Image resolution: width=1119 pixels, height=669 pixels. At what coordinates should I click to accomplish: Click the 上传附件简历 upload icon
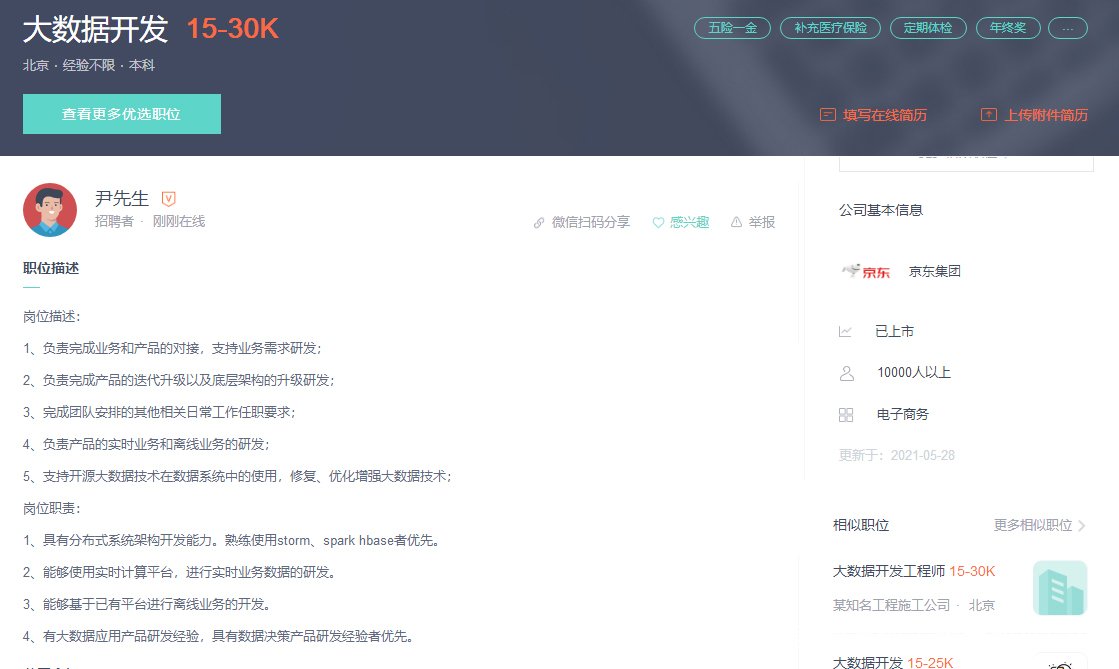coord(988,114)
